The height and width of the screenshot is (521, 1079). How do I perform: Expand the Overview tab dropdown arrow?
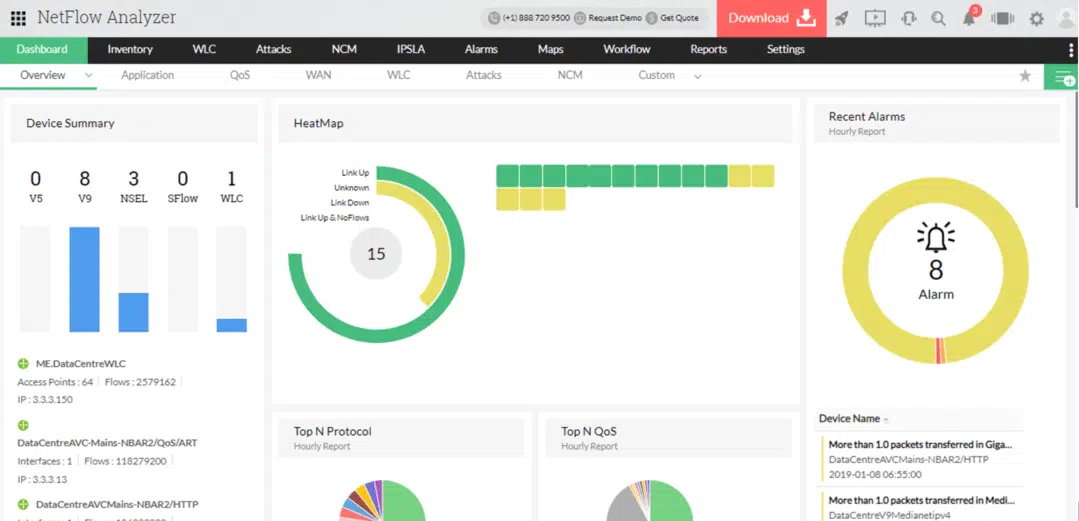coord(88,75)
